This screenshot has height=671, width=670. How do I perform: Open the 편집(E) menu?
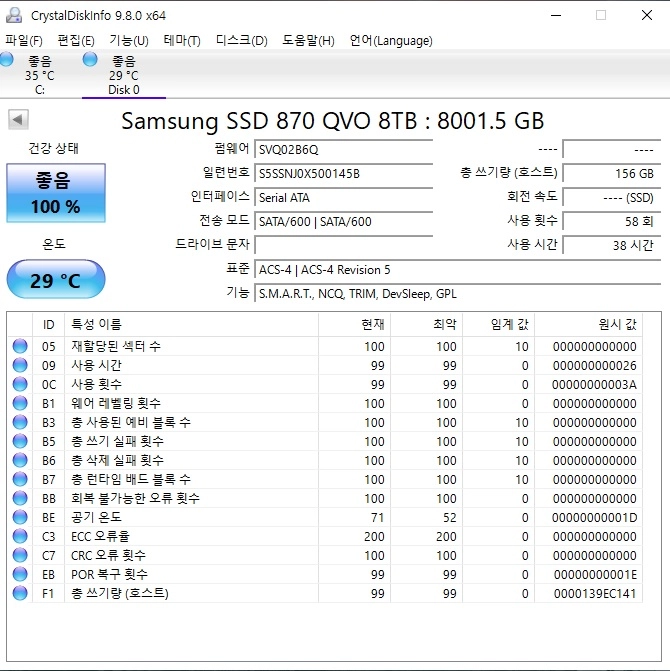click(x=76, y=41)
